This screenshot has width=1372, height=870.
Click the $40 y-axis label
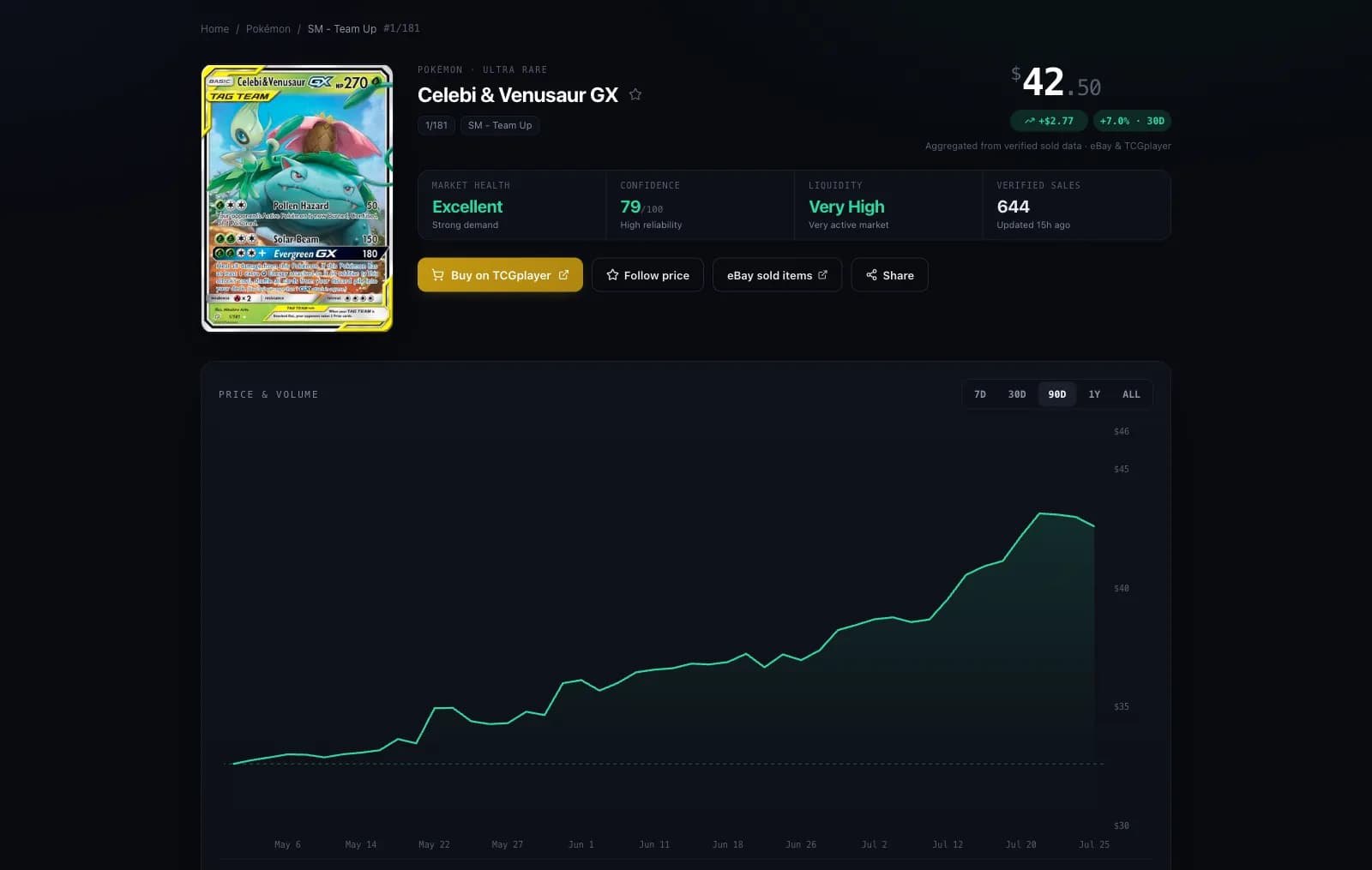pyautogui.click(x=1122, y=588)
